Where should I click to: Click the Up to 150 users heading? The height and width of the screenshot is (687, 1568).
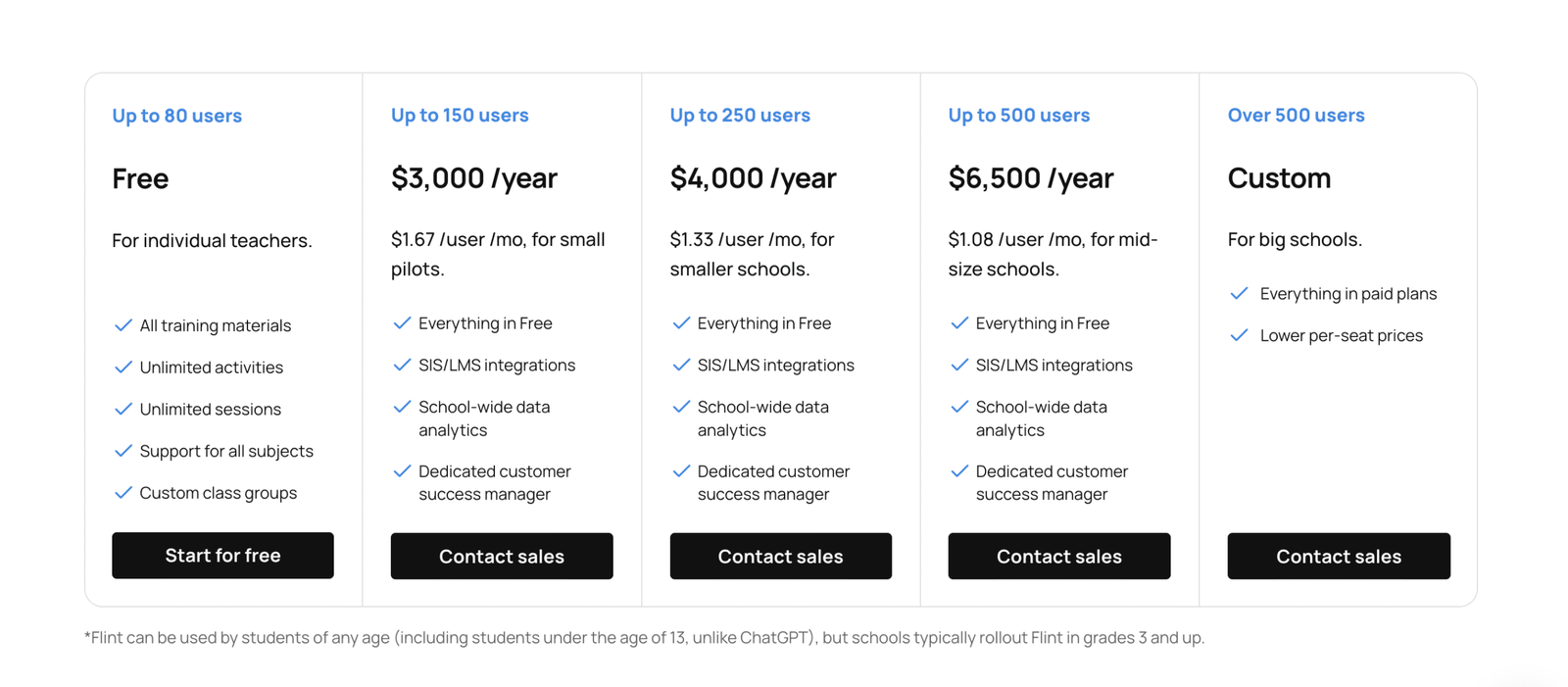click(460, 116)
